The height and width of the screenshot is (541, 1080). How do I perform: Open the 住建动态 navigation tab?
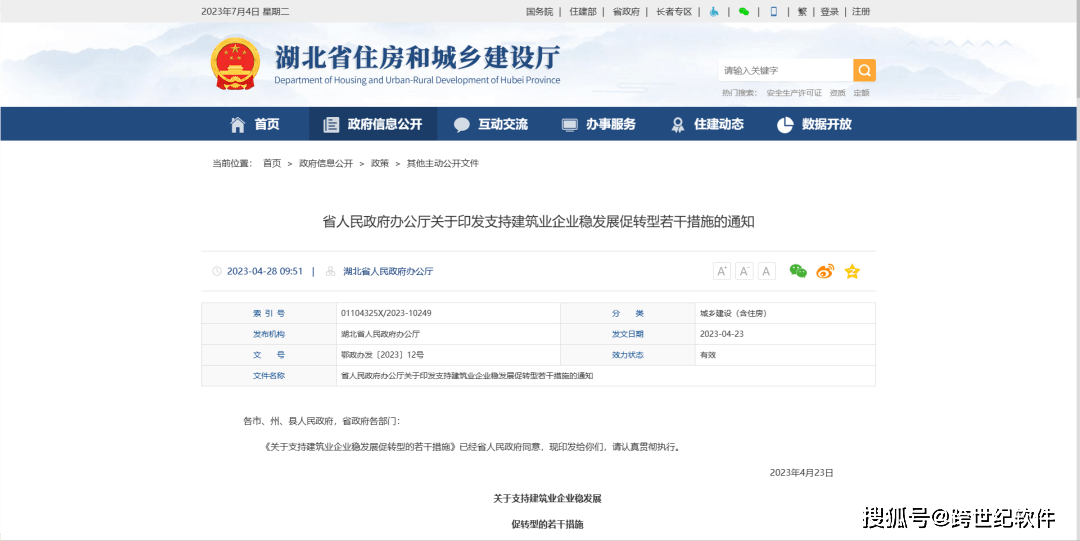(707, 124)
